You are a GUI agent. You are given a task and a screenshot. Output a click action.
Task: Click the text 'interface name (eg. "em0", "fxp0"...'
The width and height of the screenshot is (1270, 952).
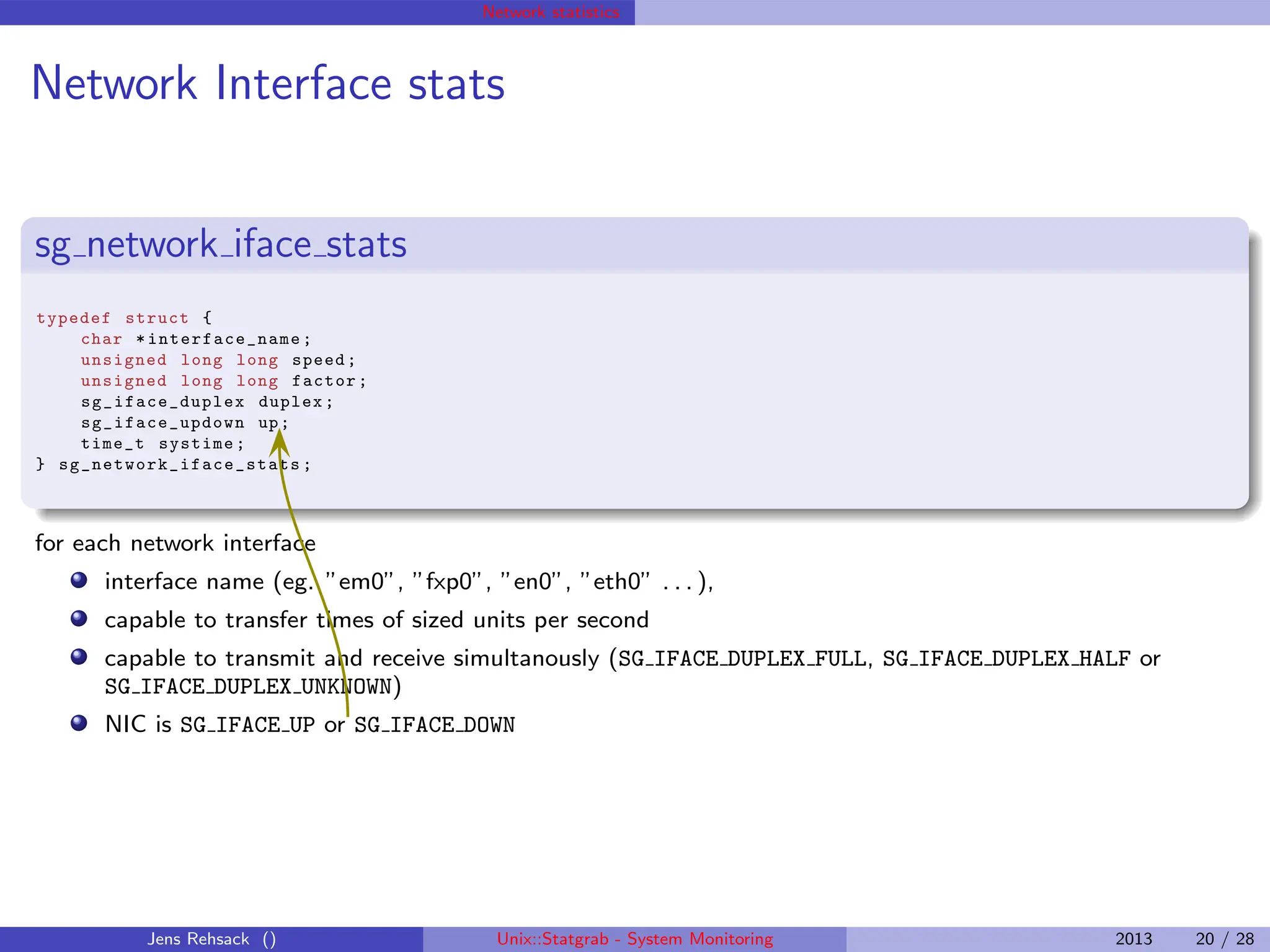click(x=409, y=582)
